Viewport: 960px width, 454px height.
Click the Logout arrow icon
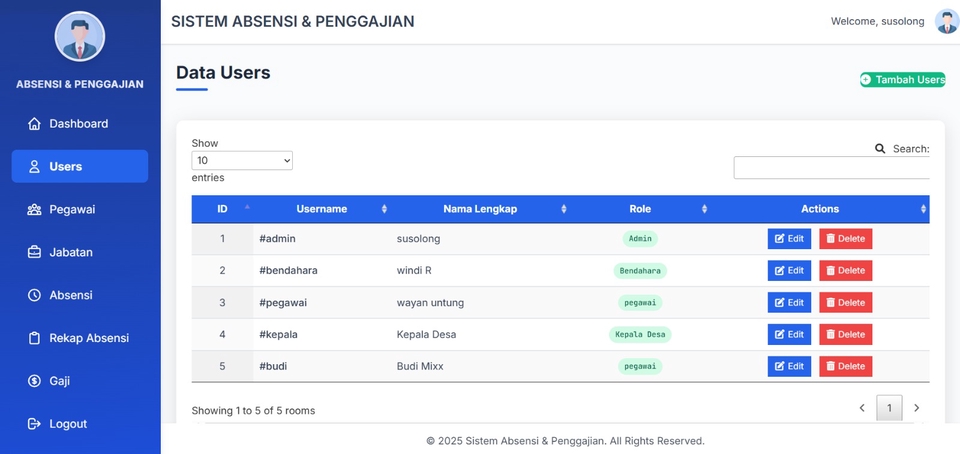click(x=34, y=424)
